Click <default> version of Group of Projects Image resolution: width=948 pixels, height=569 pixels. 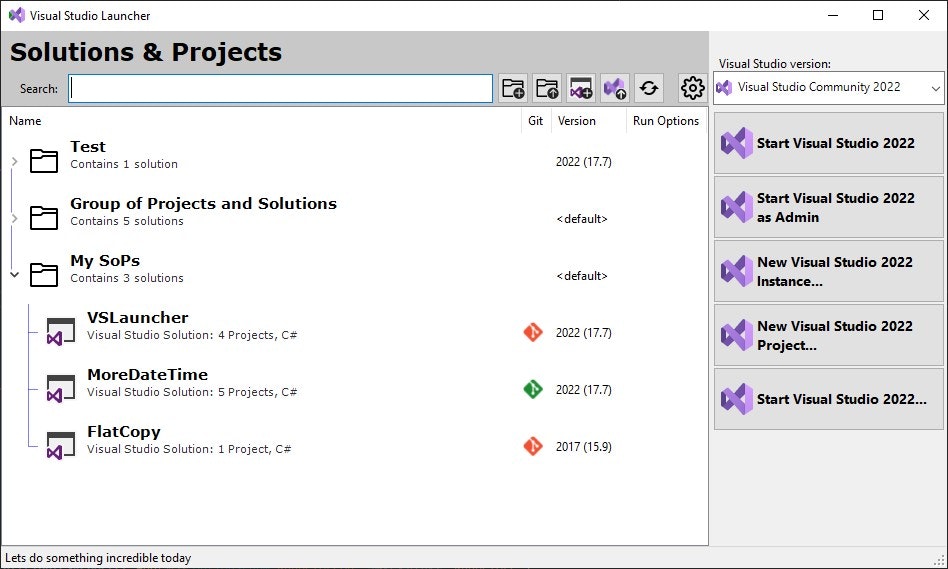[582, 219]
